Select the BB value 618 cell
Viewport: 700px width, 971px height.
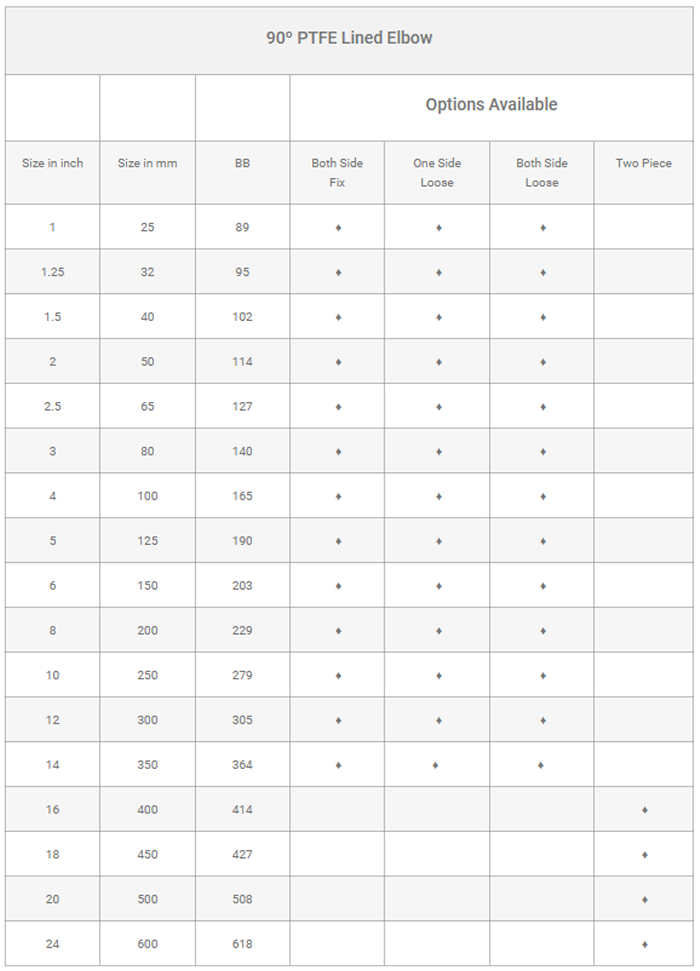click(242, 944)
